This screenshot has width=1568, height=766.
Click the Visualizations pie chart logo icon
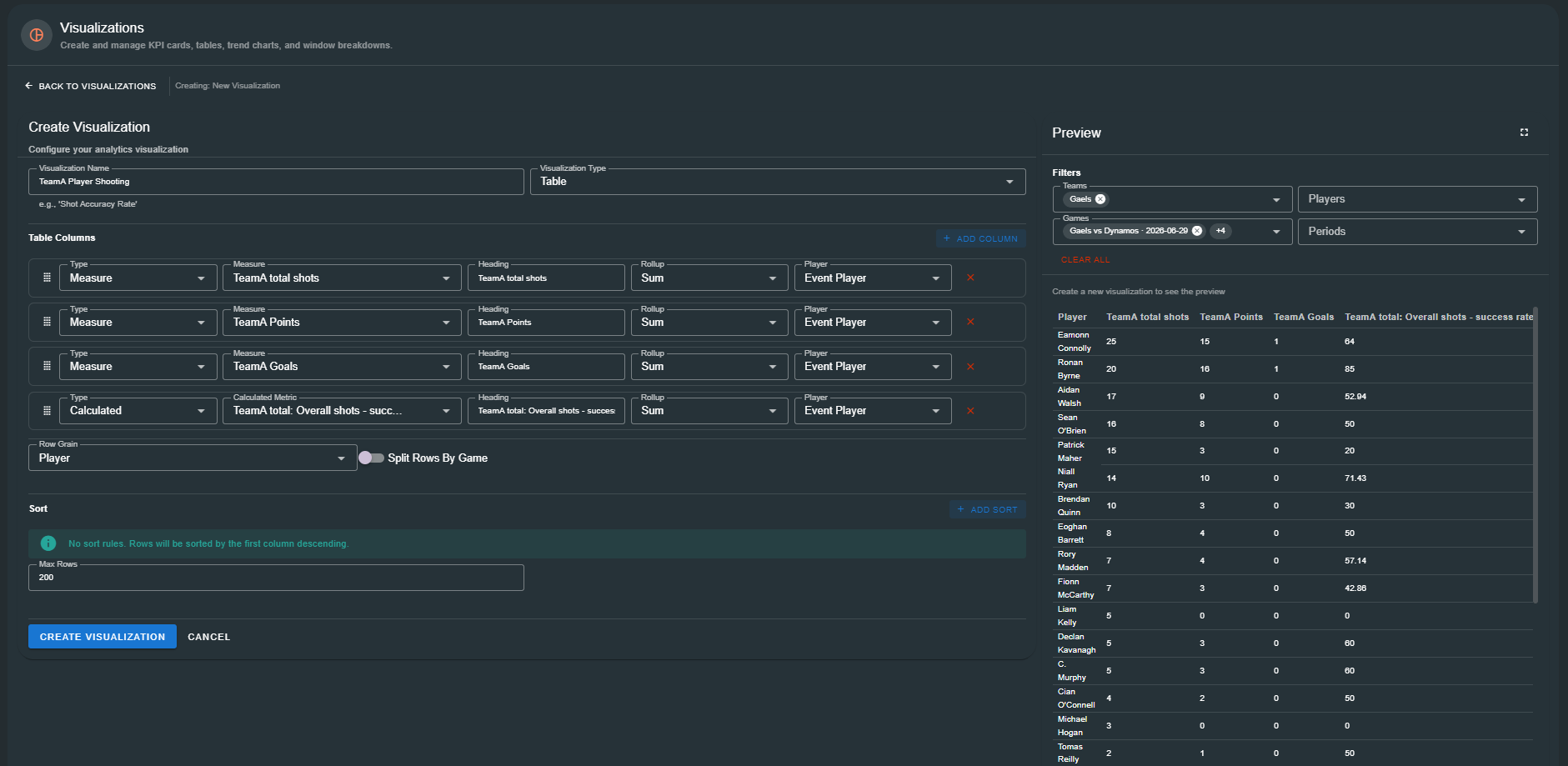click(37, 35)
